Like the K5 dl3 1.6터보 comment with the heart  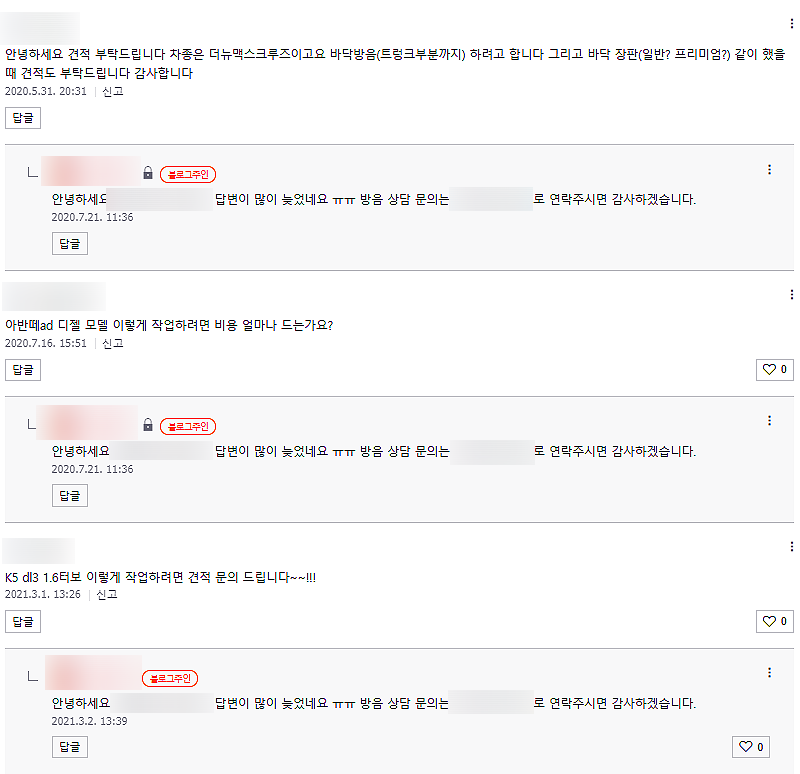[x=774, y=621]
